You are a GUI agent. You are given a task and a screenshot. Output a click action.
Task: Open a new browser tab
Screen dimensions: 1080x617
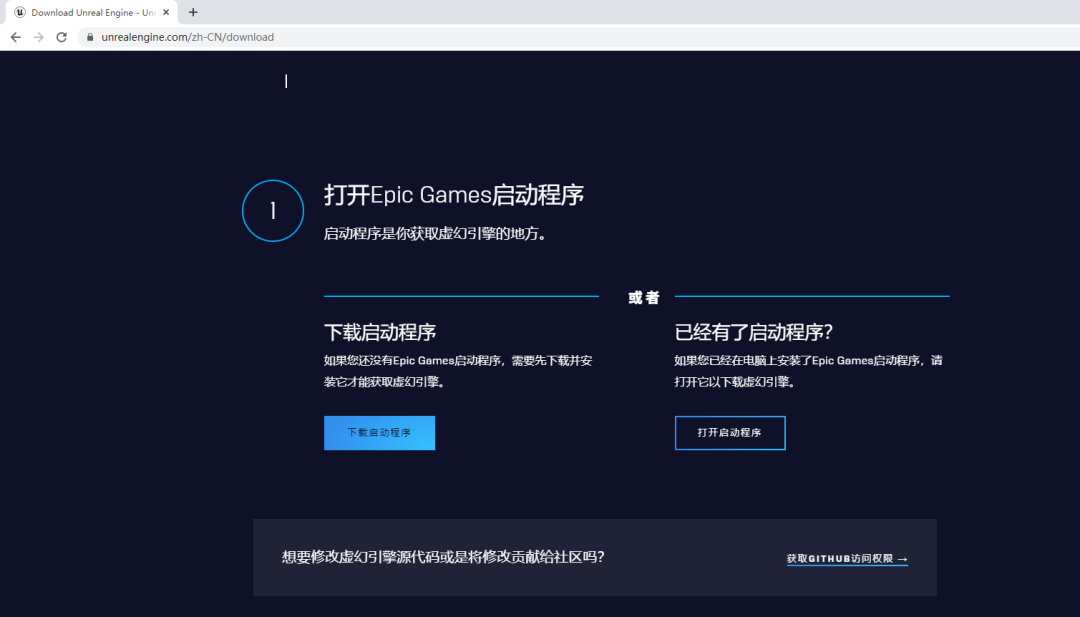pyautogui.click(x=193, y=12)
